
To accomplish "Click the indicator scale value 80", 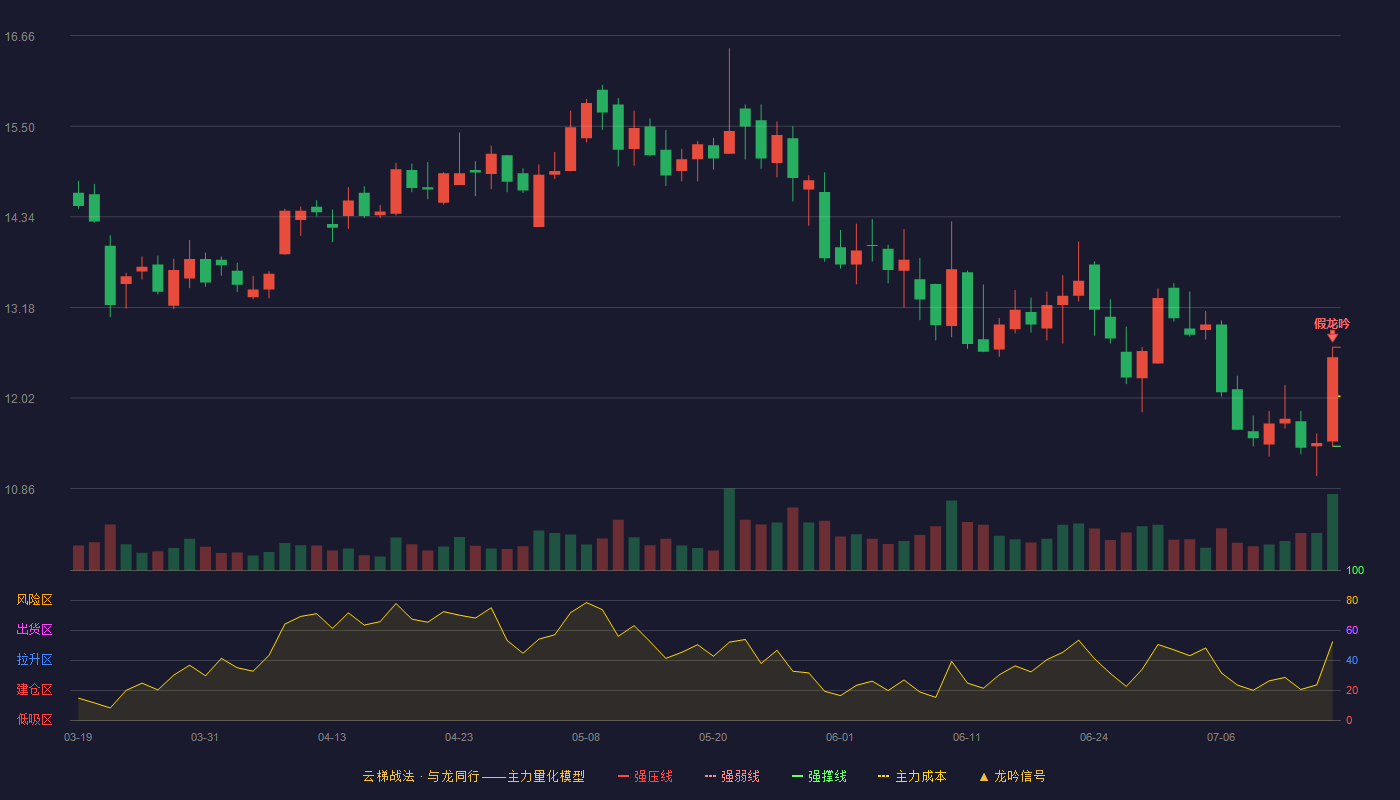I will (x=1352, y=600).
